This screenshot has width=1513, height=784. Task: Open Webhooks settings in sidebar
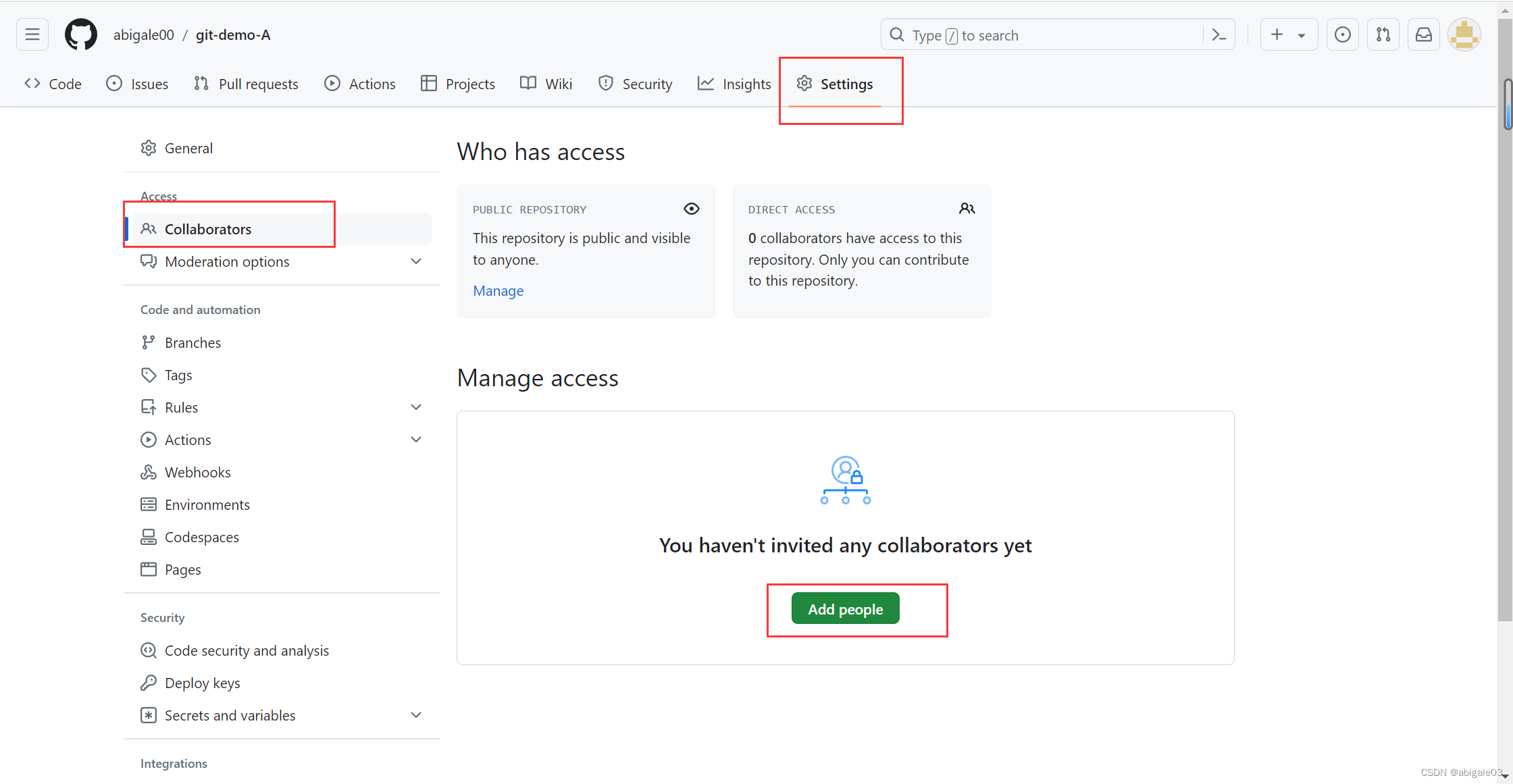[197, 472]
